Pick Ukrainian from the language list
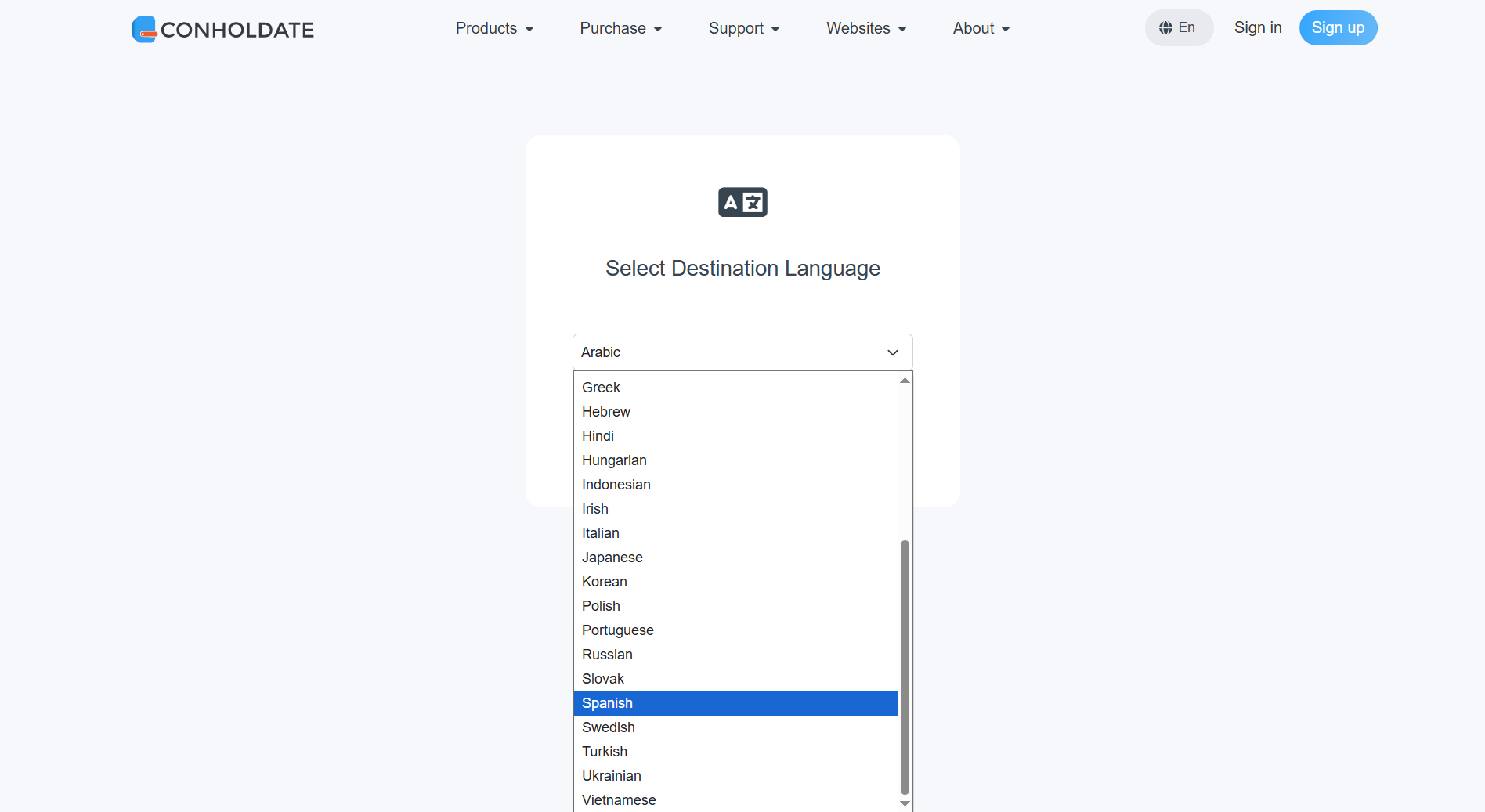 click(x=735, y=776)
